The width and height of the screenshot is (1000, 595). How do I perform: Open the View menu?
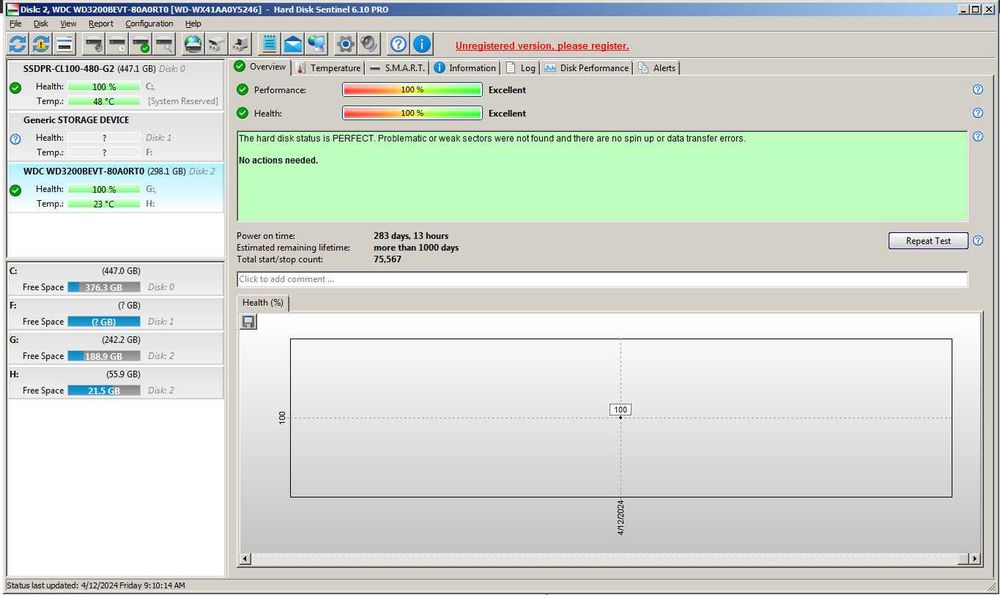(x=68, y=24)
